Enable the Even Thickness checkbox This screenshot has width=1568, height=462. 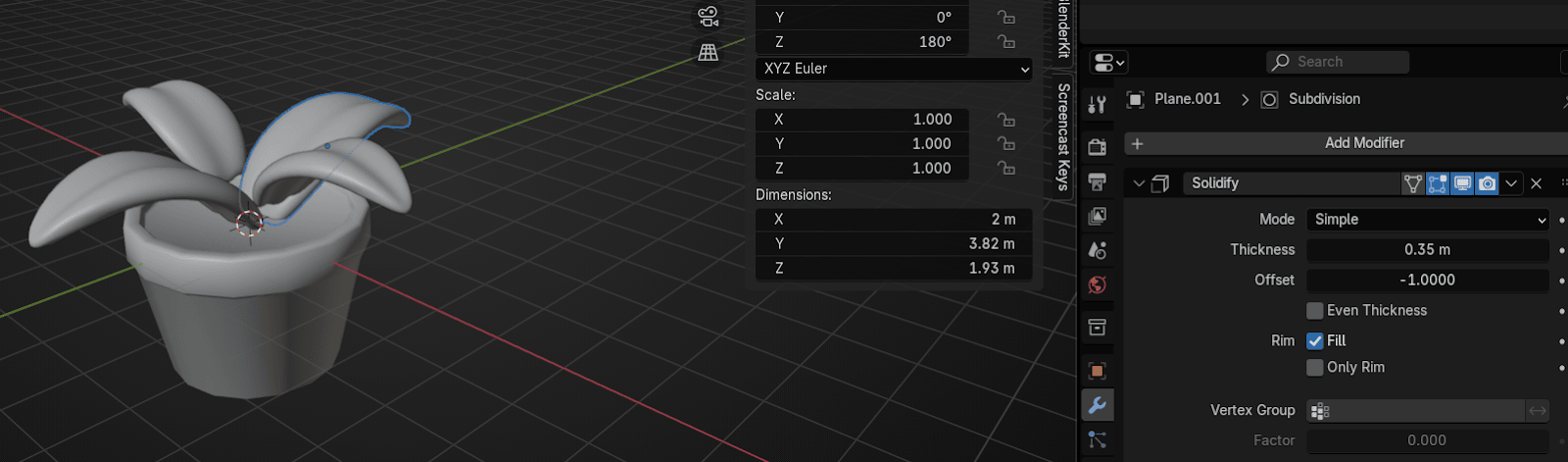click(1315, 311)
